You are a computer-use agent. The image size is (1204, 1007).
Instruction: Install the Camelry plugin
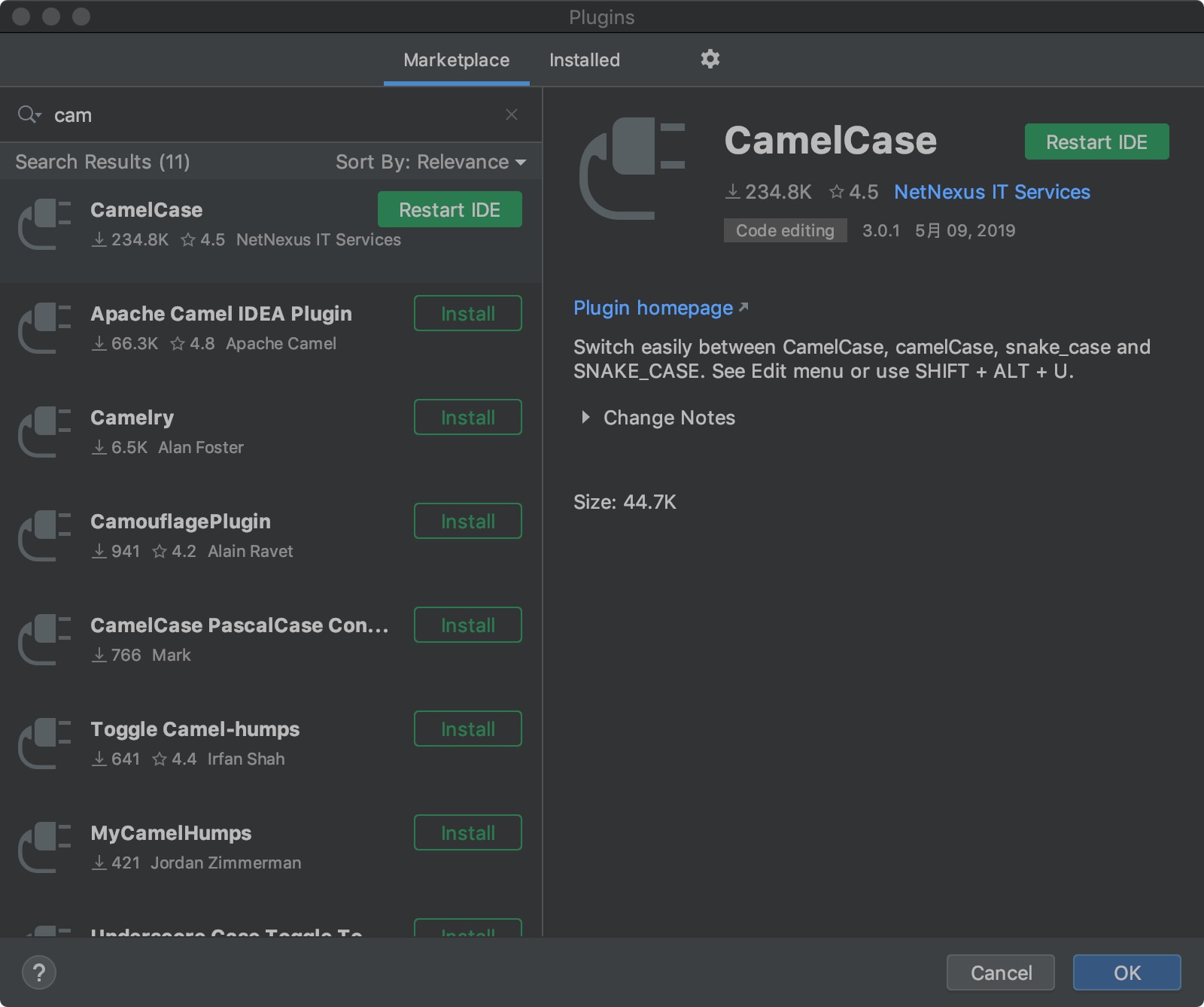(x=467, y=417)
